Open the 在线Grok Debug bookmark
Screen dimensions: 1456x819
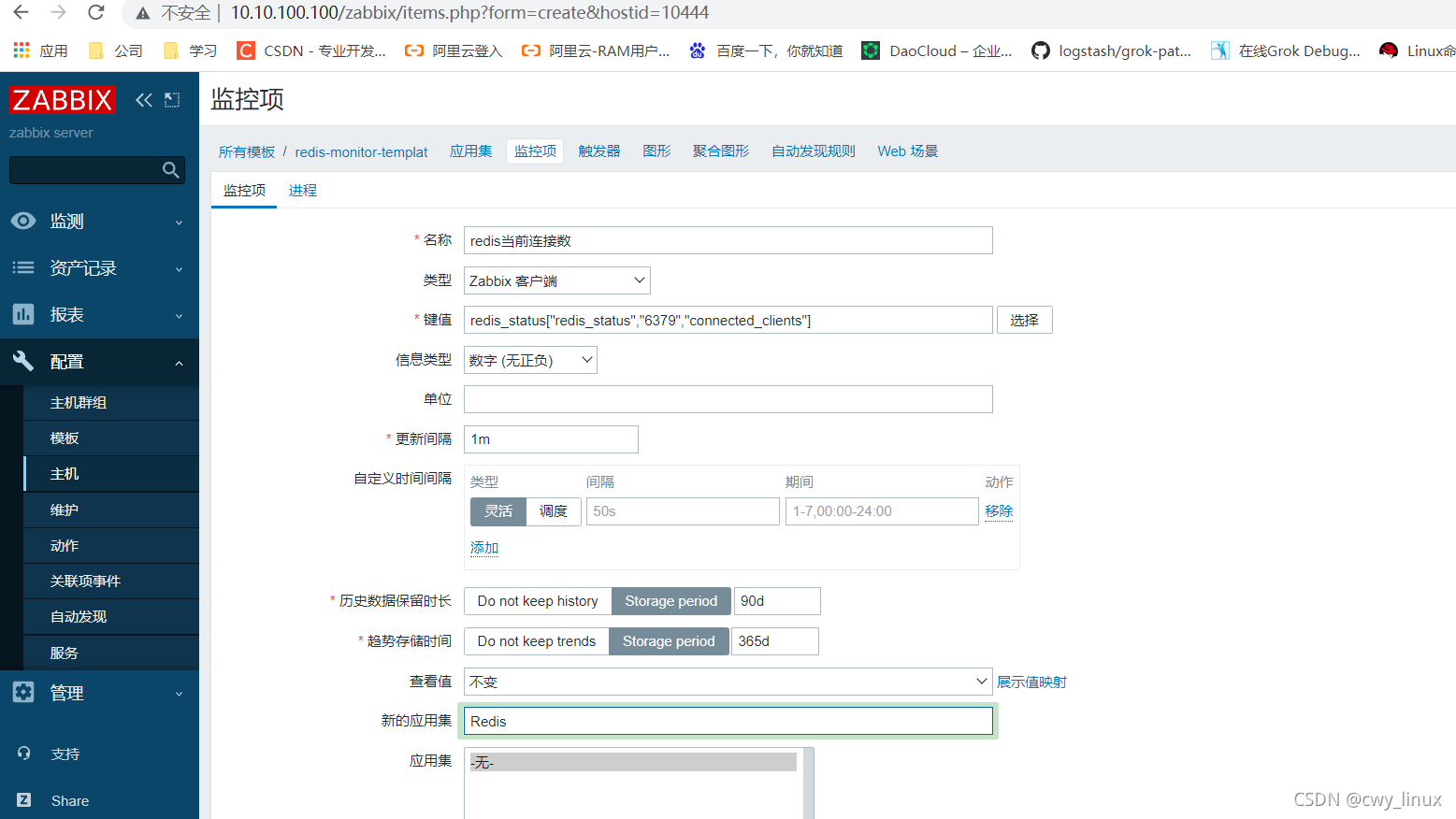pos(1286,50)
